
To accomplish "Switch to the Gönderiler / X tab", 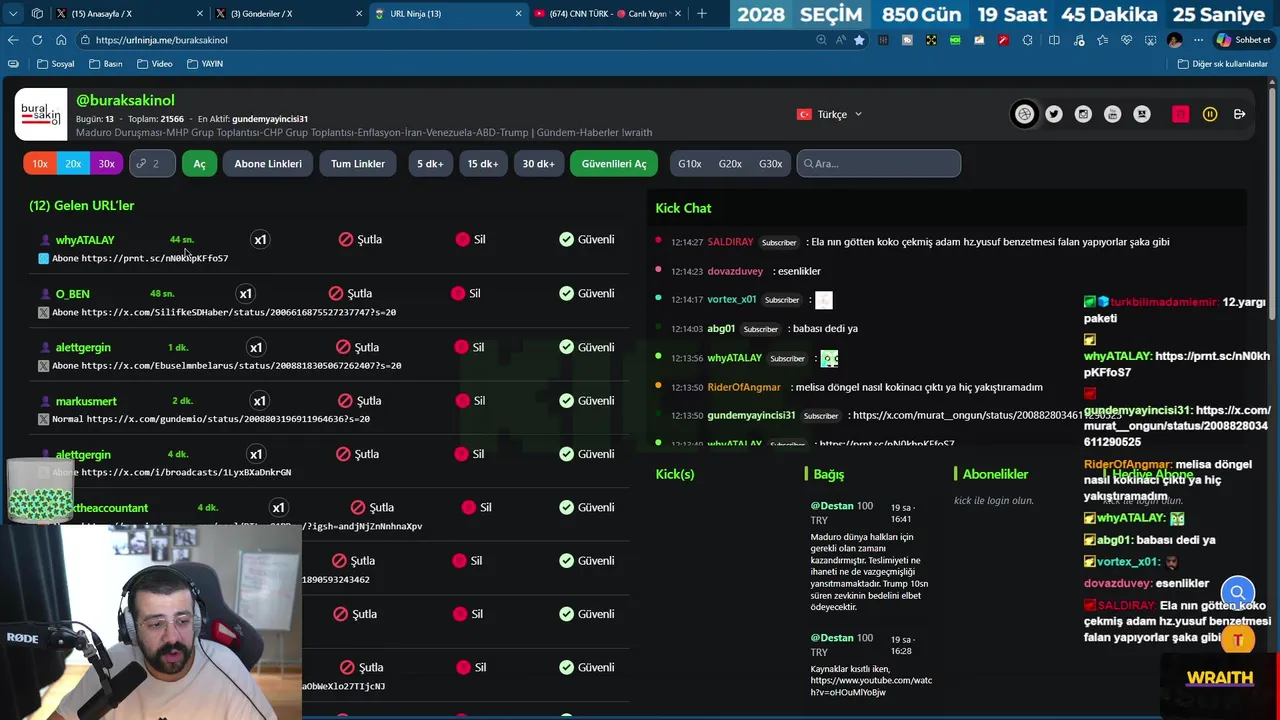I will click(288, 14).
